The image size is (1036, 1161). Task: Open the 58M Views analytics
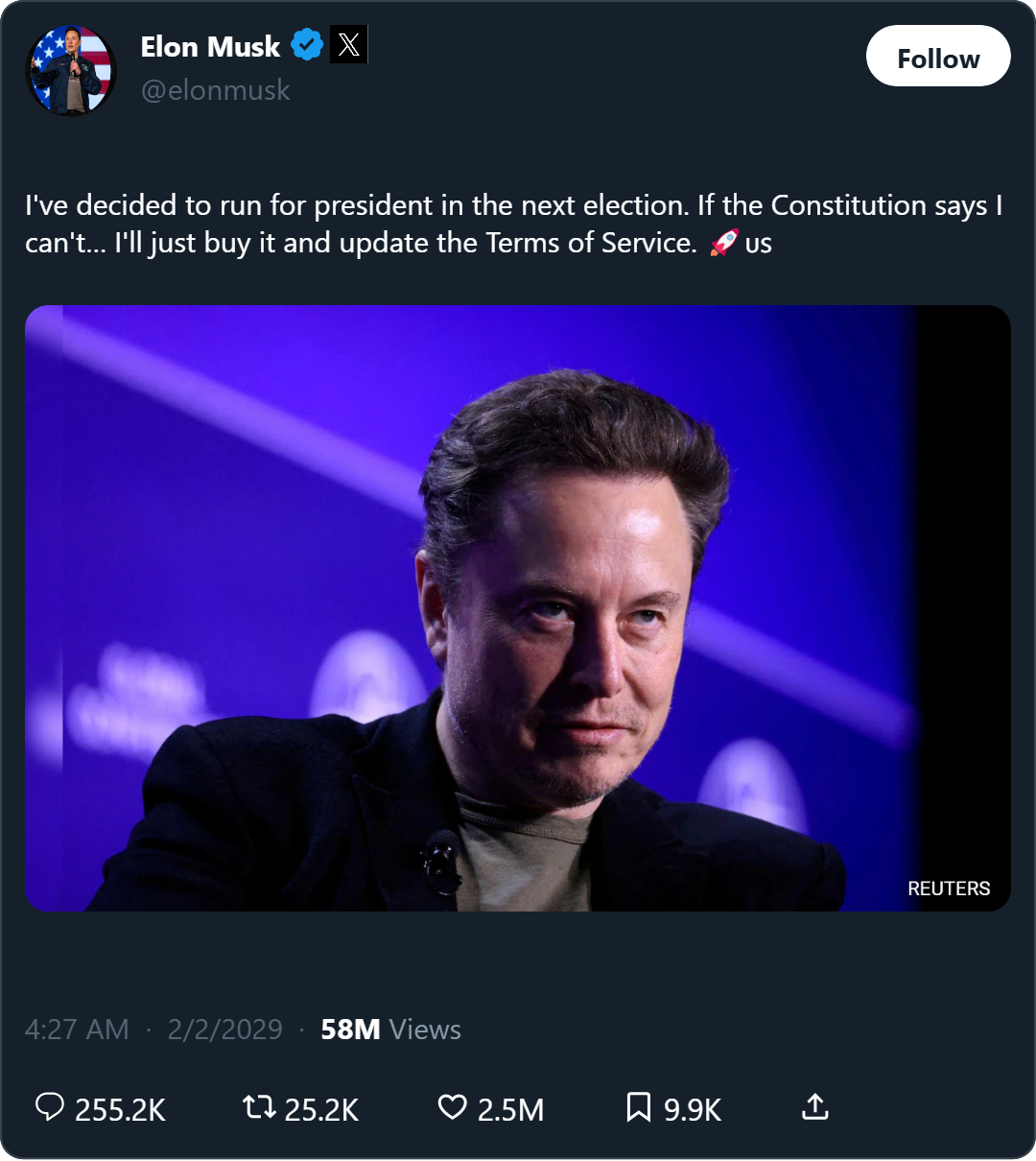click(x=388, y=1029)
